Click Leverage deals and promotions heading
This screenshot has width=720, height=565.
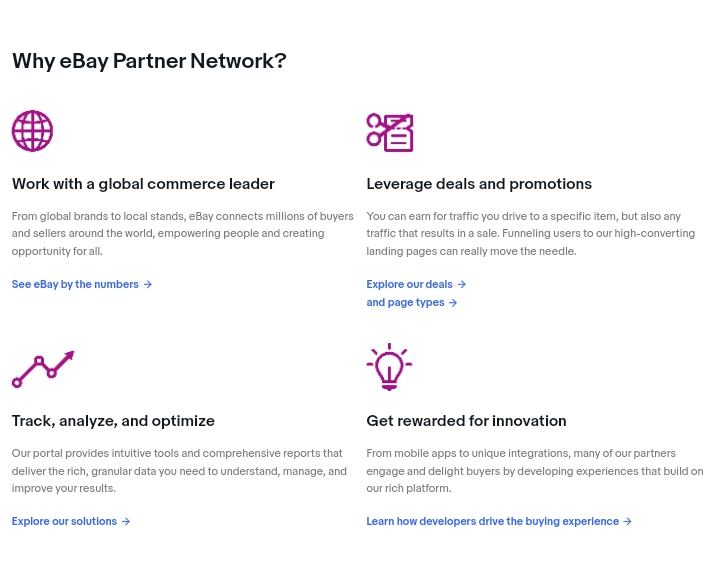[479, 184]
